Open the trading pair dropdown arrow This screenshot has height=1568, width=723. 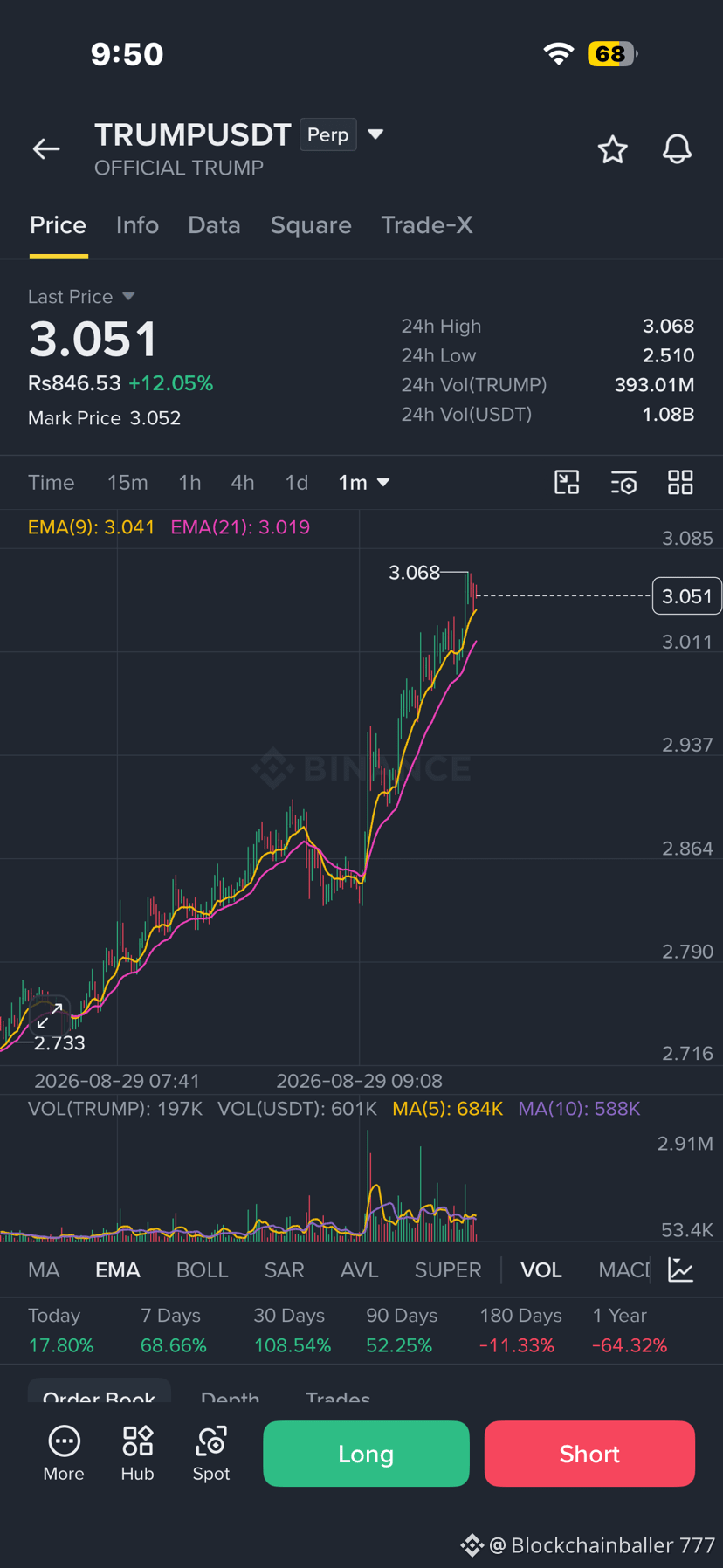click(x=375, y=134)
